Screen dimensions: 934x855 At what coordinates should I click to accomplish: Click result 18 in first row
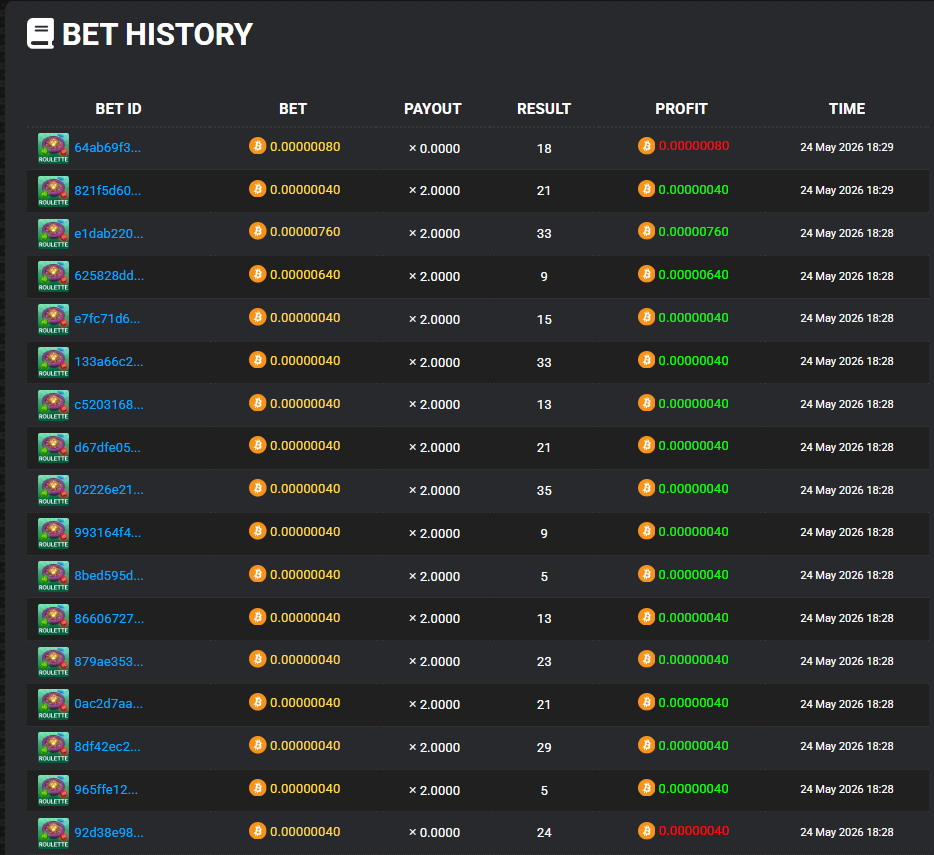click(x=544, y=148)
